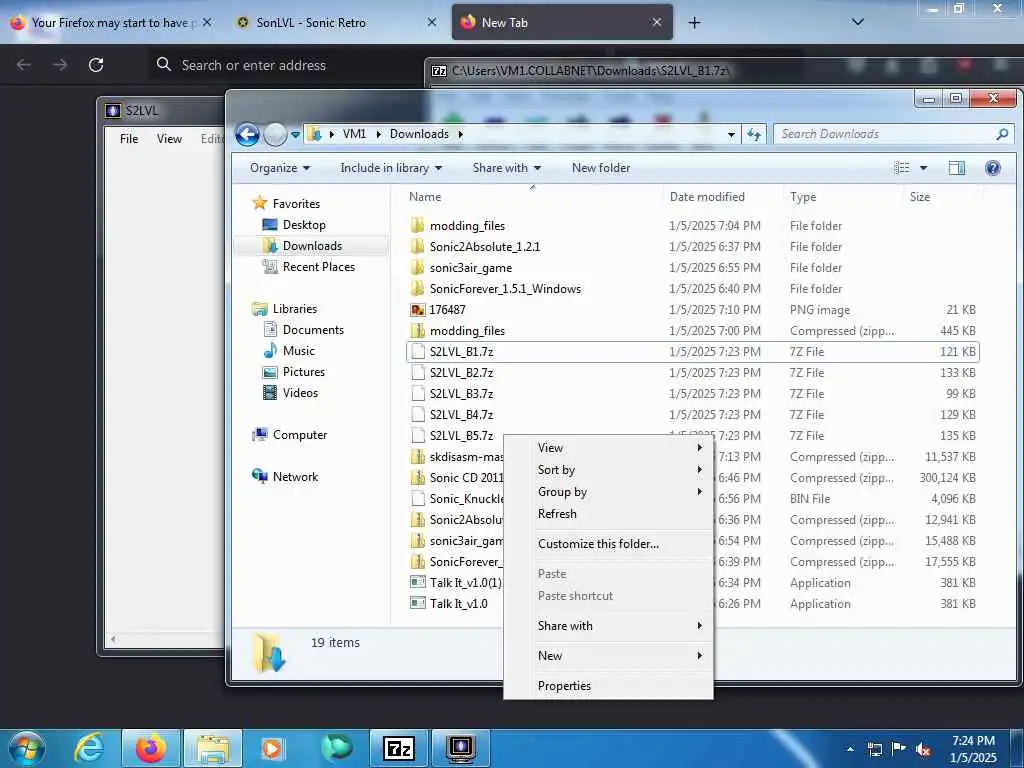Click the Windows Media Player taskbar icon

[x=272, y=748]
